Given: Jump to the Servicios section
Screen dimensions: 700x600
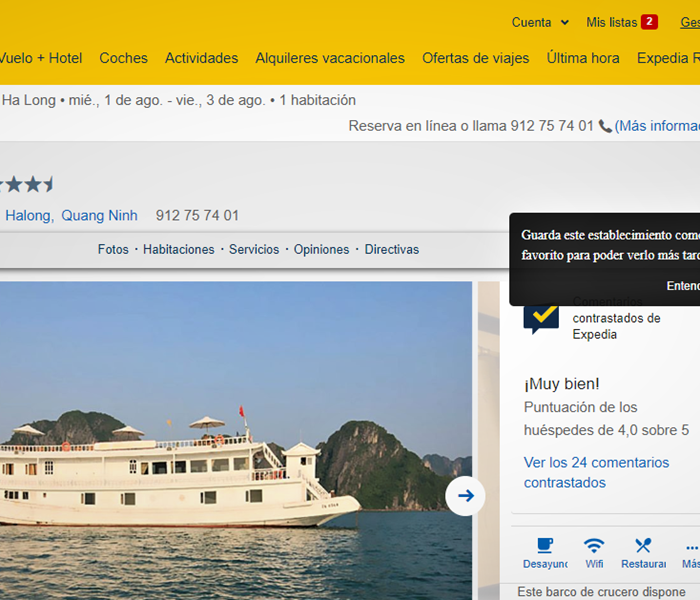Looking at the screenshot, I should [254, 250].
